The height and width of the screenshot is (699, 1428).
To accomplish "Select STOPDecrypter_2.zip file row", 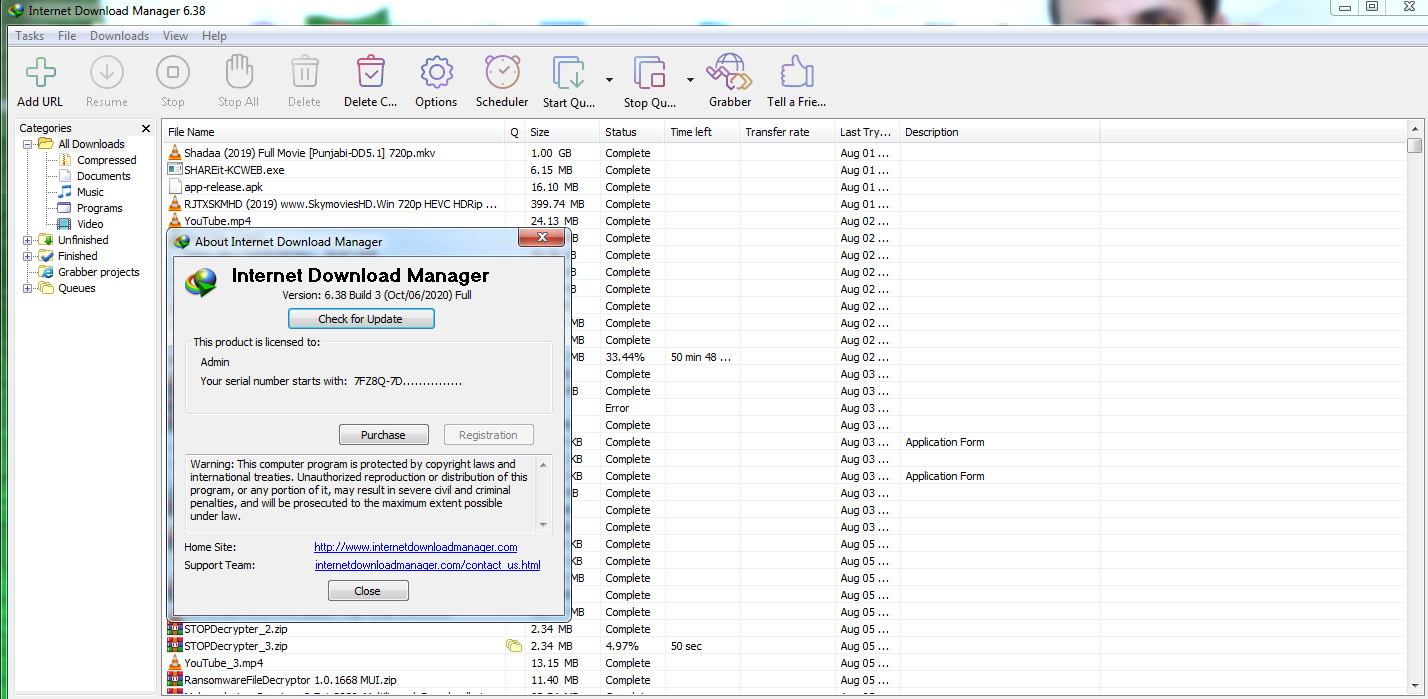I will 784,629.
